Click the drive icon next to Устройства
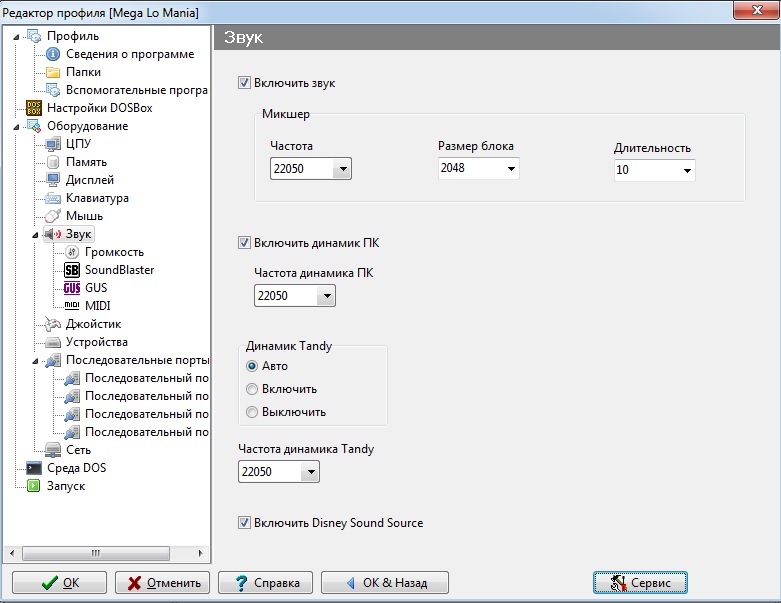Screen dimensions: 781x603 tap(53, 342)
